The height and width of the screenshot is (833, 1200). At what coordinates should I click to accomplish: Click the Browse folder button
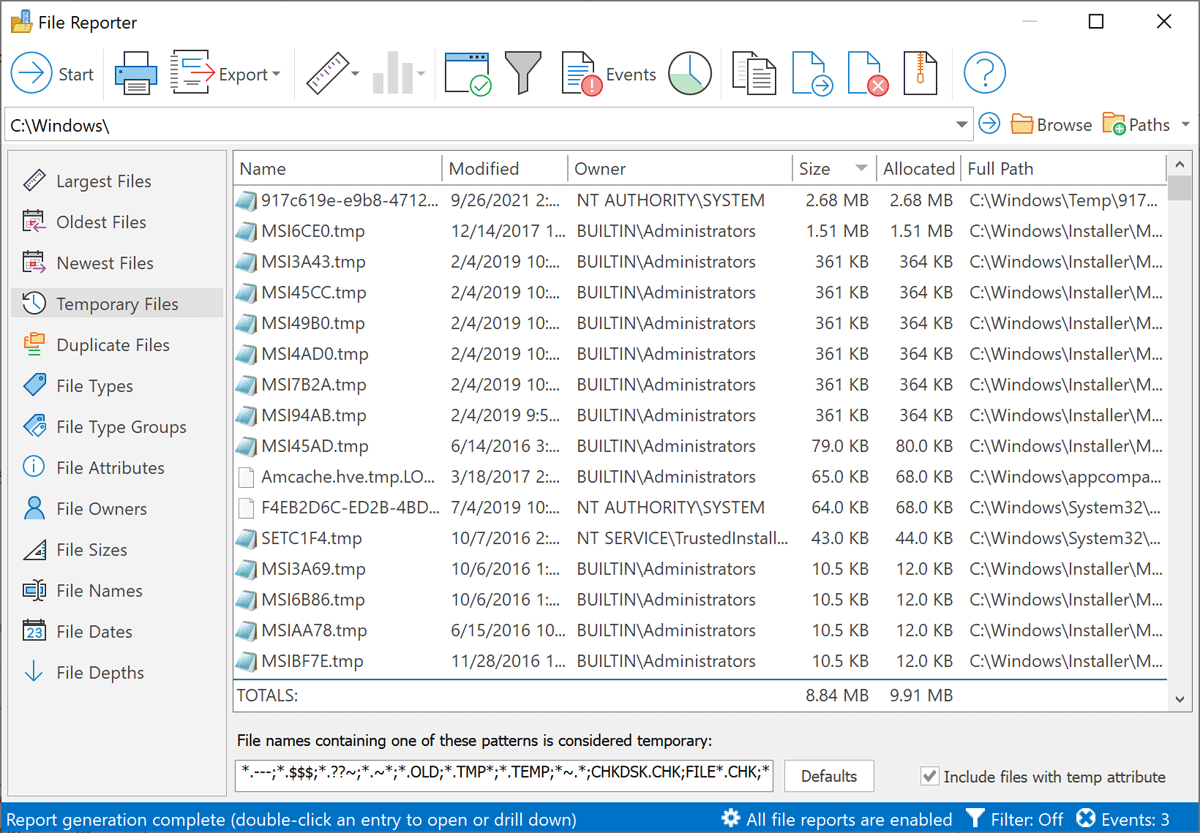1051,124
